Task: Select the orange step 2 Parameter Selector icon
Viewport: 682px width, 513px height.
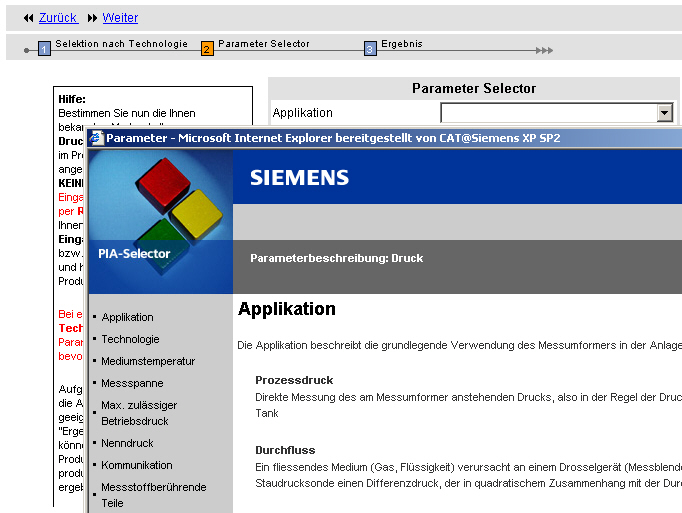Action: [x=207, y=48]
